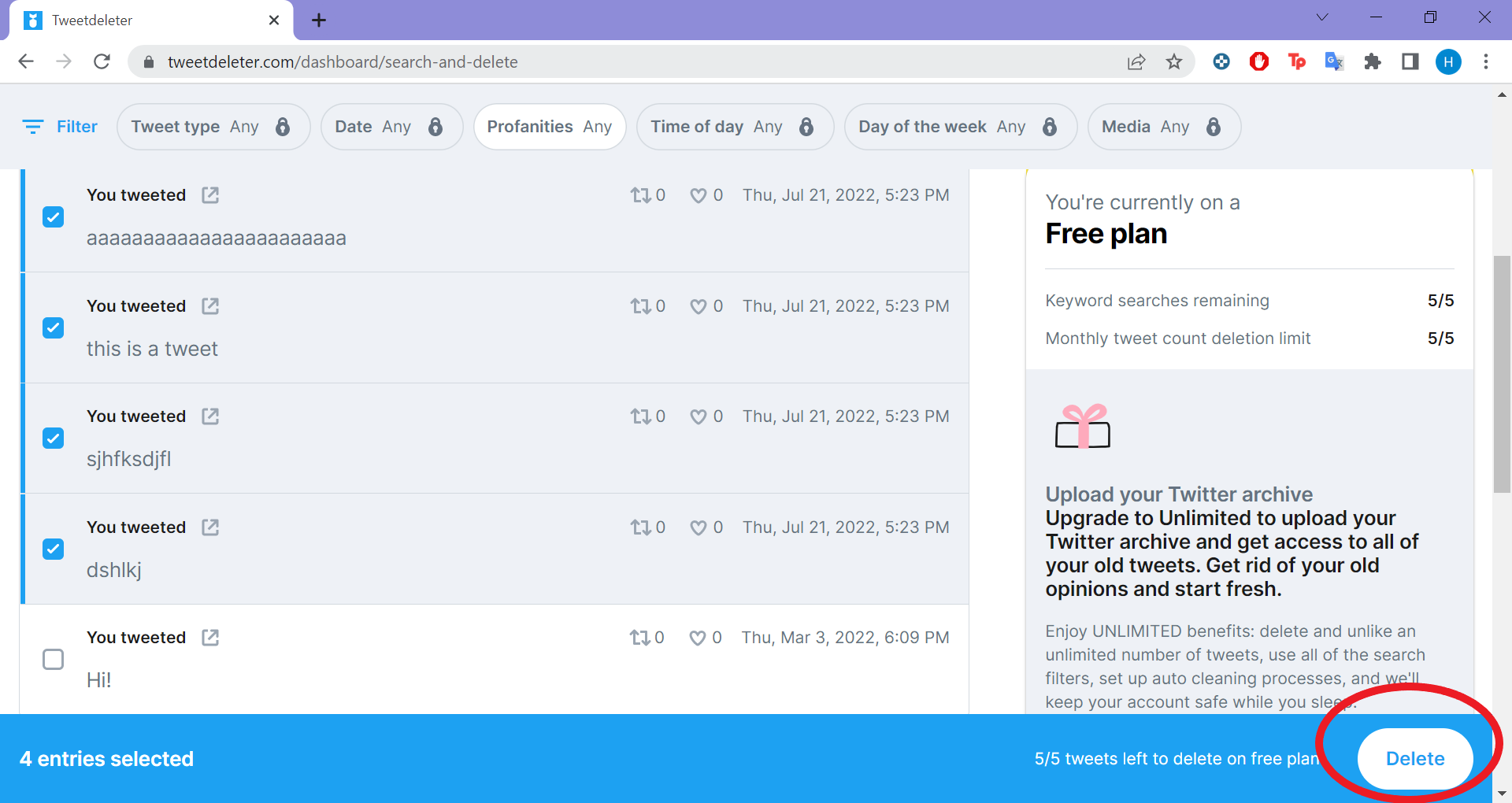
Task: Reload the Tweetdeleter page
Action: tap(102, 61)
